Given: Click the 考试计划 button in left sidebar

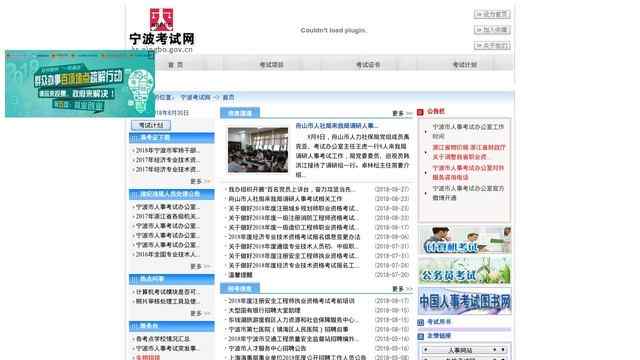Looking at the screenshot, I should coord(151,125).
